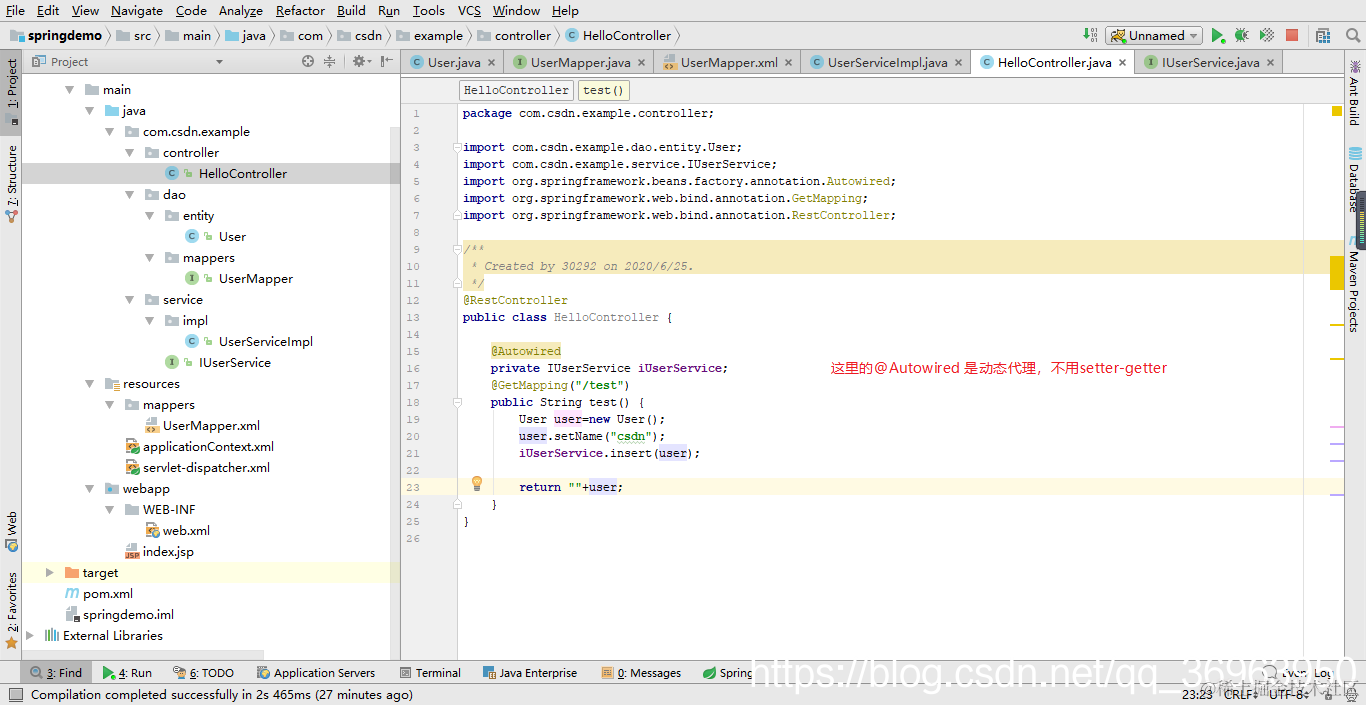Select applicationContext.xml in project tree

[x=210, y=446]
